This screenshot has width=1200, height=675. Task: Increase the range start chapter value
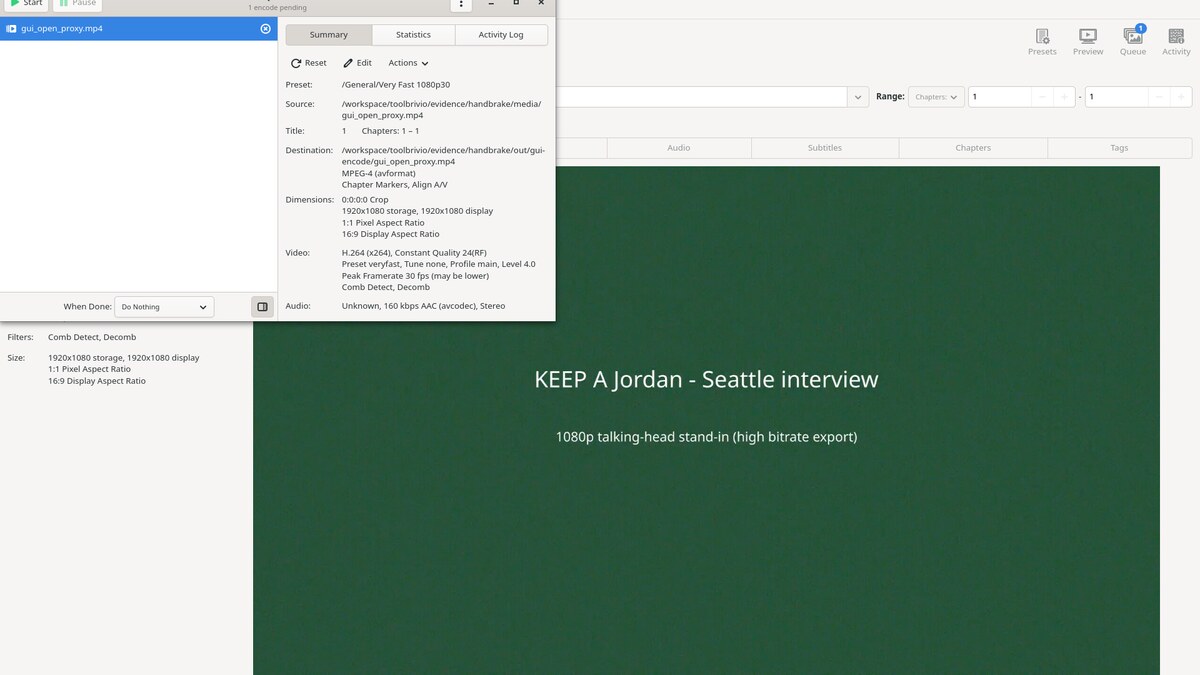(x=1064, y=97)
